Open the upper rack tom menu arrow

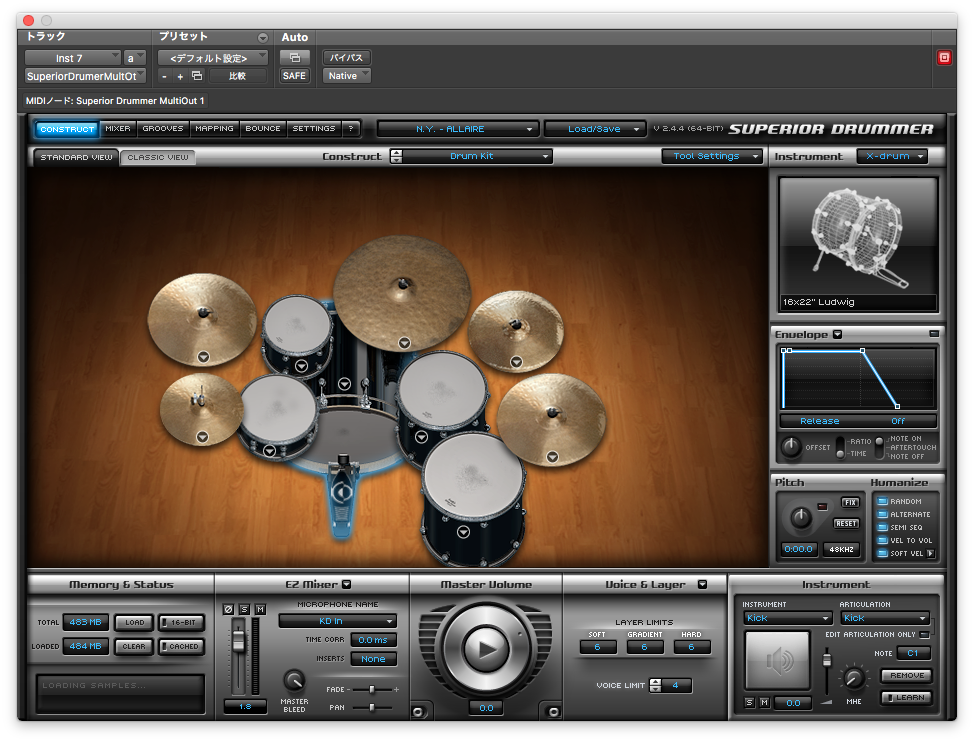302,366
